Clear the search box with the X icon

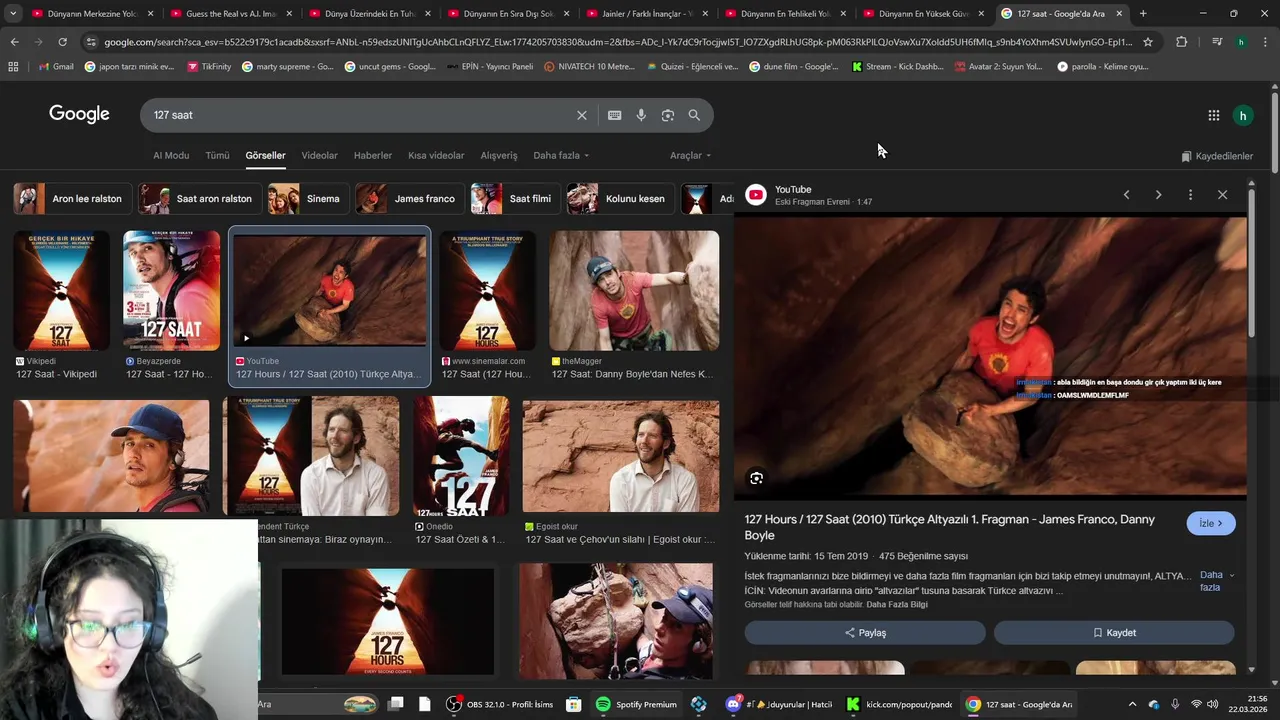pos(581,115)
